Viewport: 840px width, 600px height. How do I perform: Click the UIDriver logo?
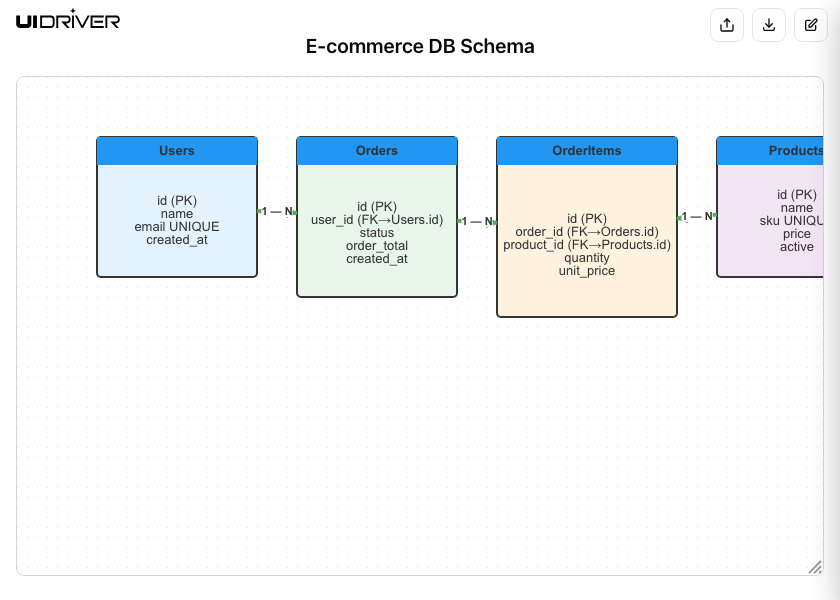click(68, 19)
